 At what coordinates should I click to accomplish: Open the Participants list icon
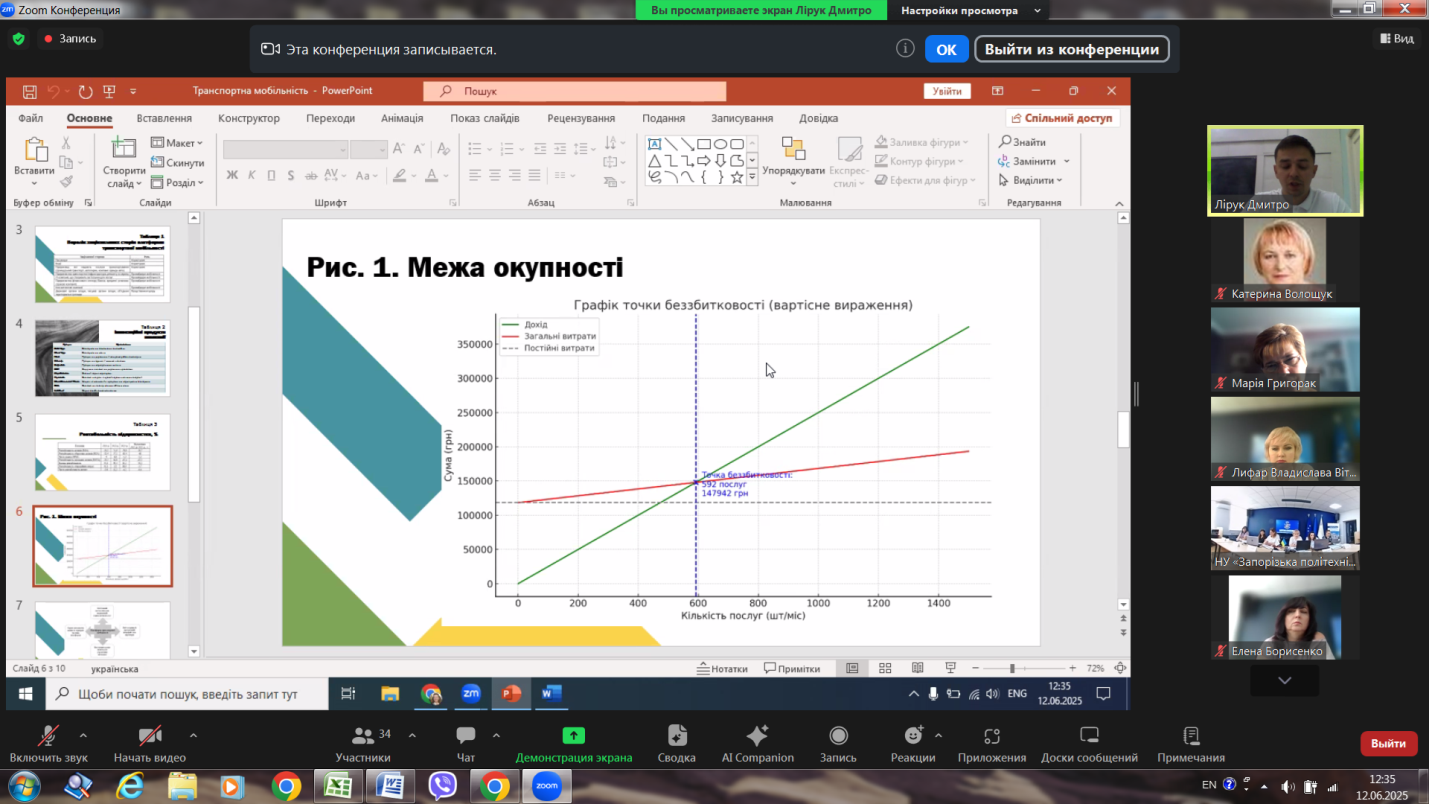363,736
